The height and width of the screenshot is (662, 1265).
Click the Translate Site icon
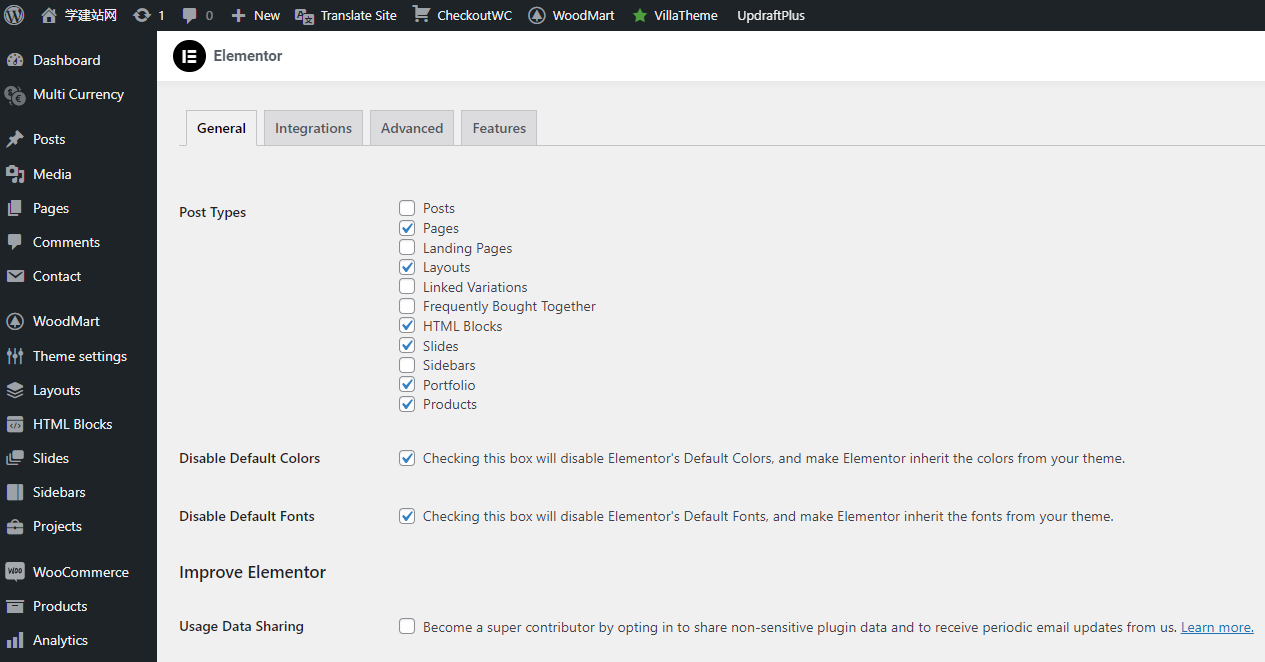point(303,15)
